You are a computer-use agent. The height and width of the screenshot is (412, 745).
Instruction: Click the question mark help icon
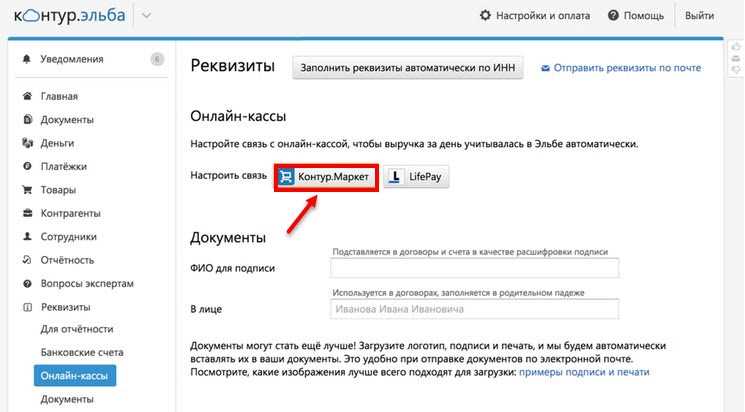tap(613, 15)
